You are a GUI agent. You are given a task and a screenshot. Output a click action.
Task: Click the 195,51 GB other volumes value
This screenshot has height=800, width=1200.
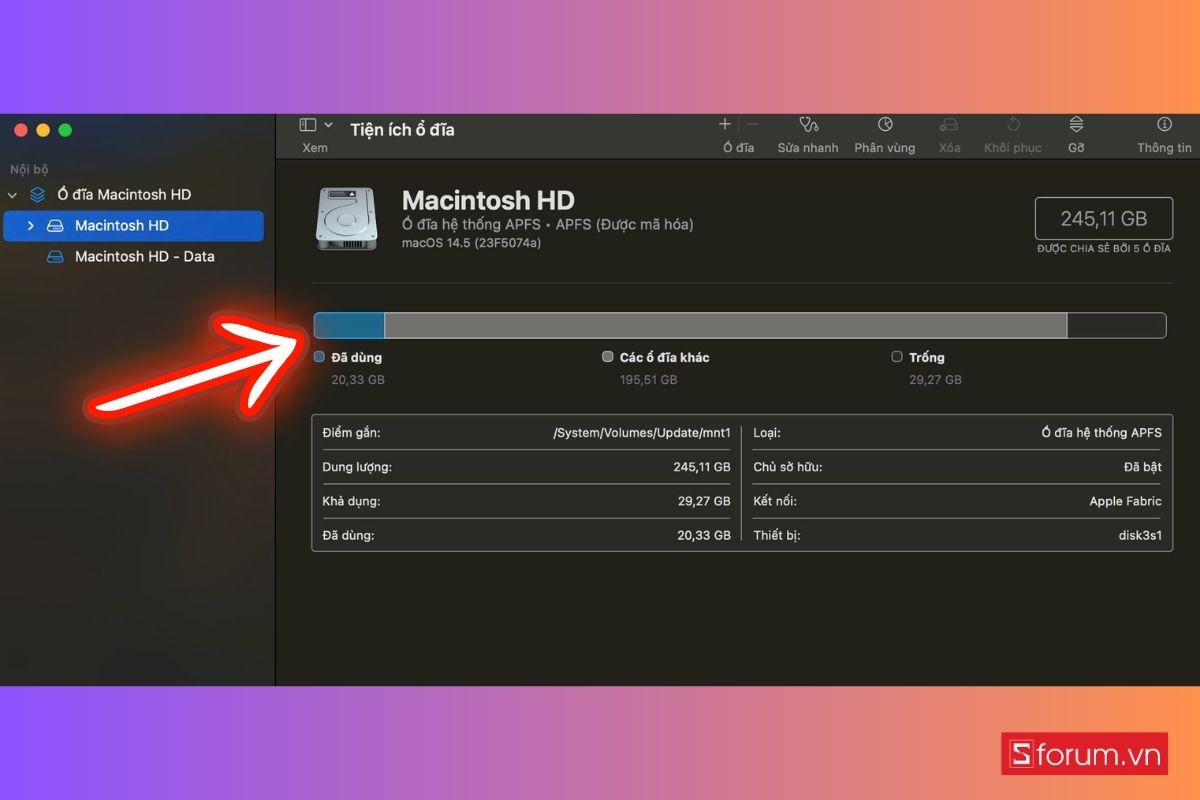(648, 380)
